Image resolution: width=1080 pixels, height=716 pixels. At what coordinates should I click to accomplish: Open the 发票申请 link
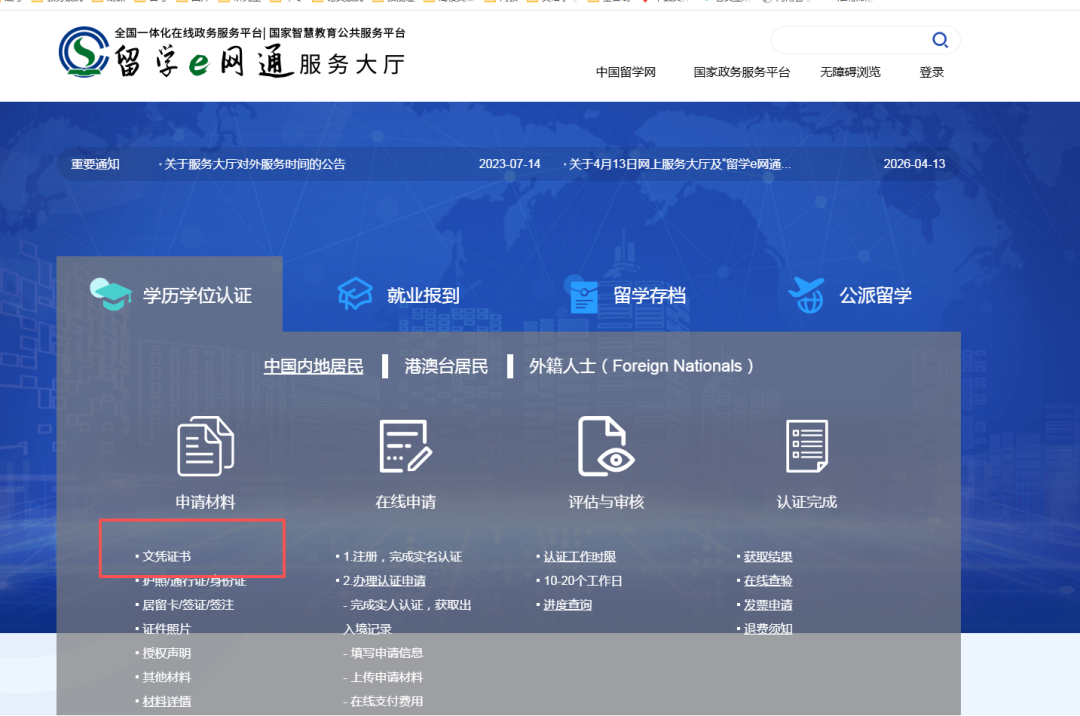pos(768,604)
